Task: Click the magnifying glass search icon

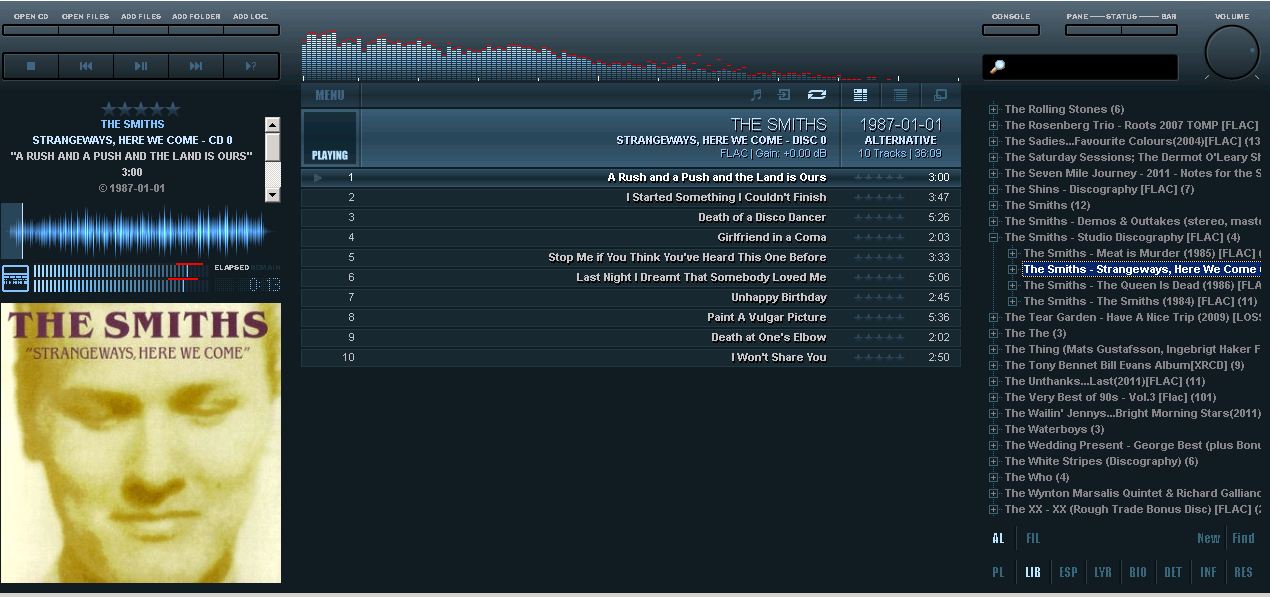Action: tap(997, 67)
